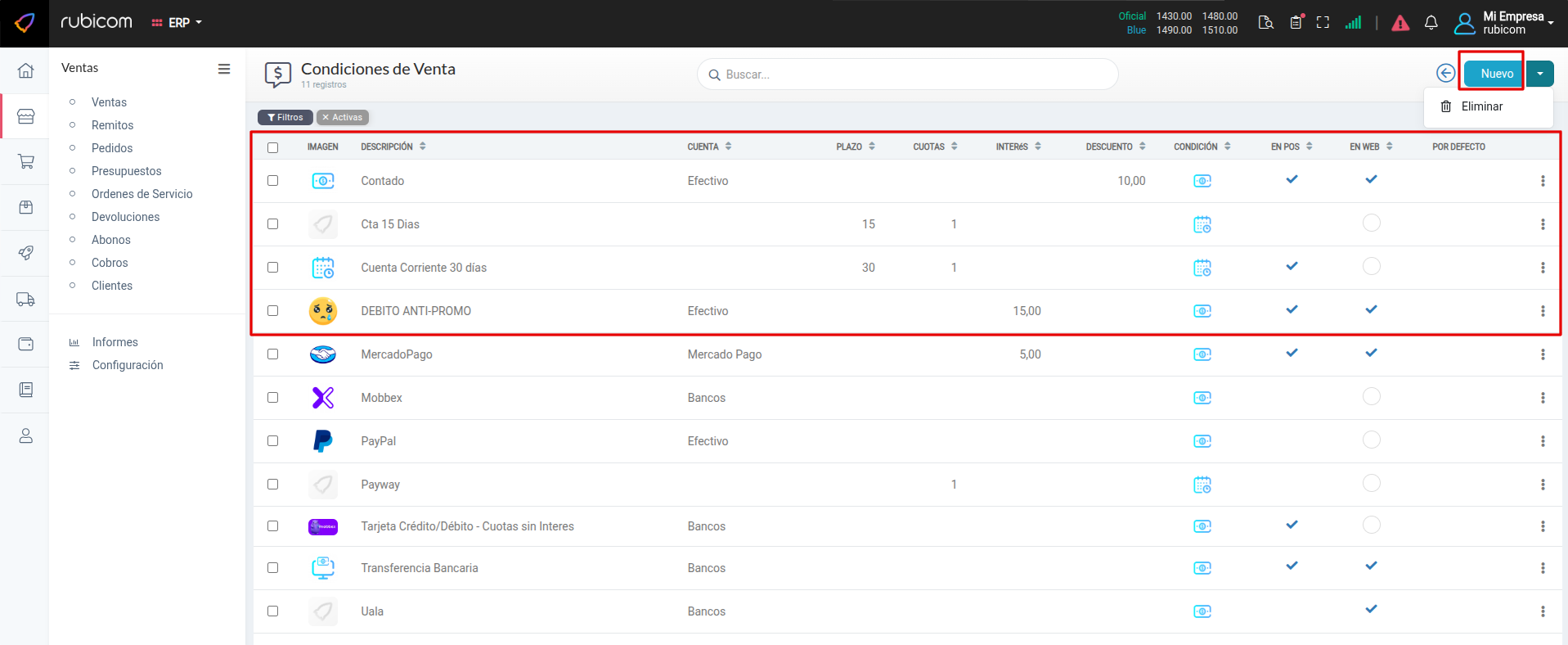Expand the dropdown arrow beside Nuevo

[x=1540, y=74]
